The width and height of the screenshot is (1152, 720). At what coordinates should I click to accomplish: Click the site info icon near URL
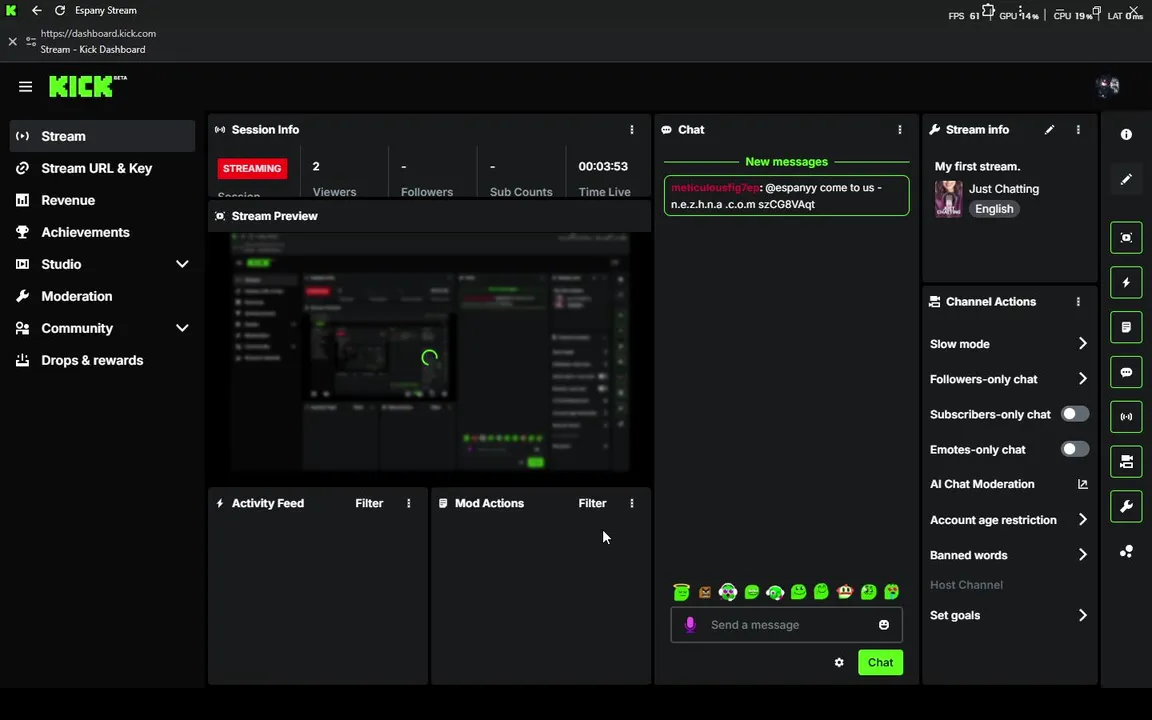pos(31,42)
